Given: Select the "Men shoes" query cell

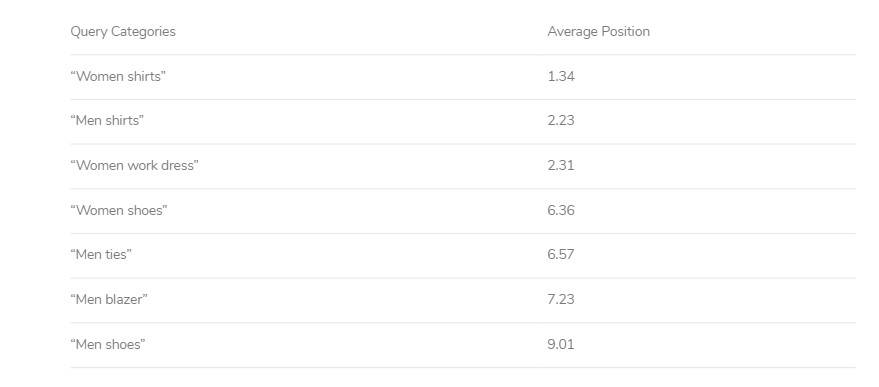Looking at the screenshot, I should click(x=108, y=344).
